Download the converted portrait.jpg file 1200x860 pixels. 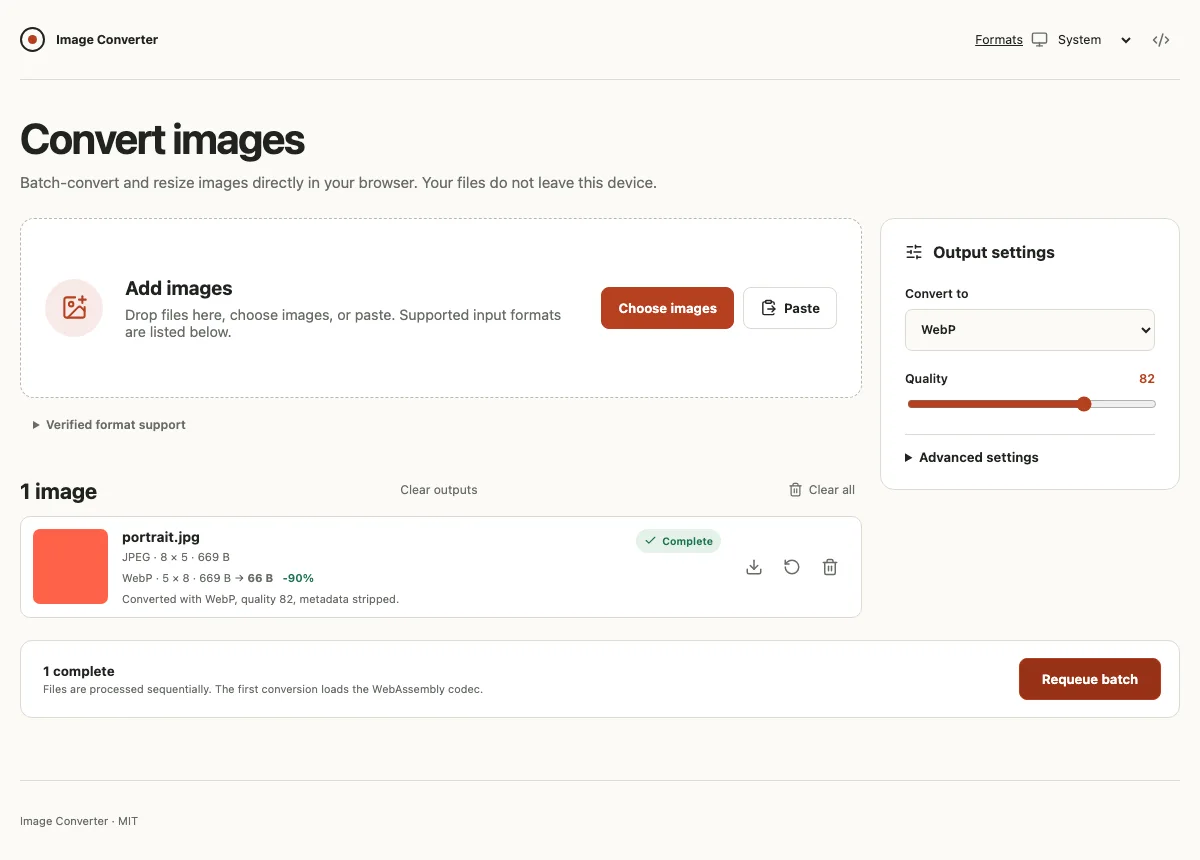[754, 567]
